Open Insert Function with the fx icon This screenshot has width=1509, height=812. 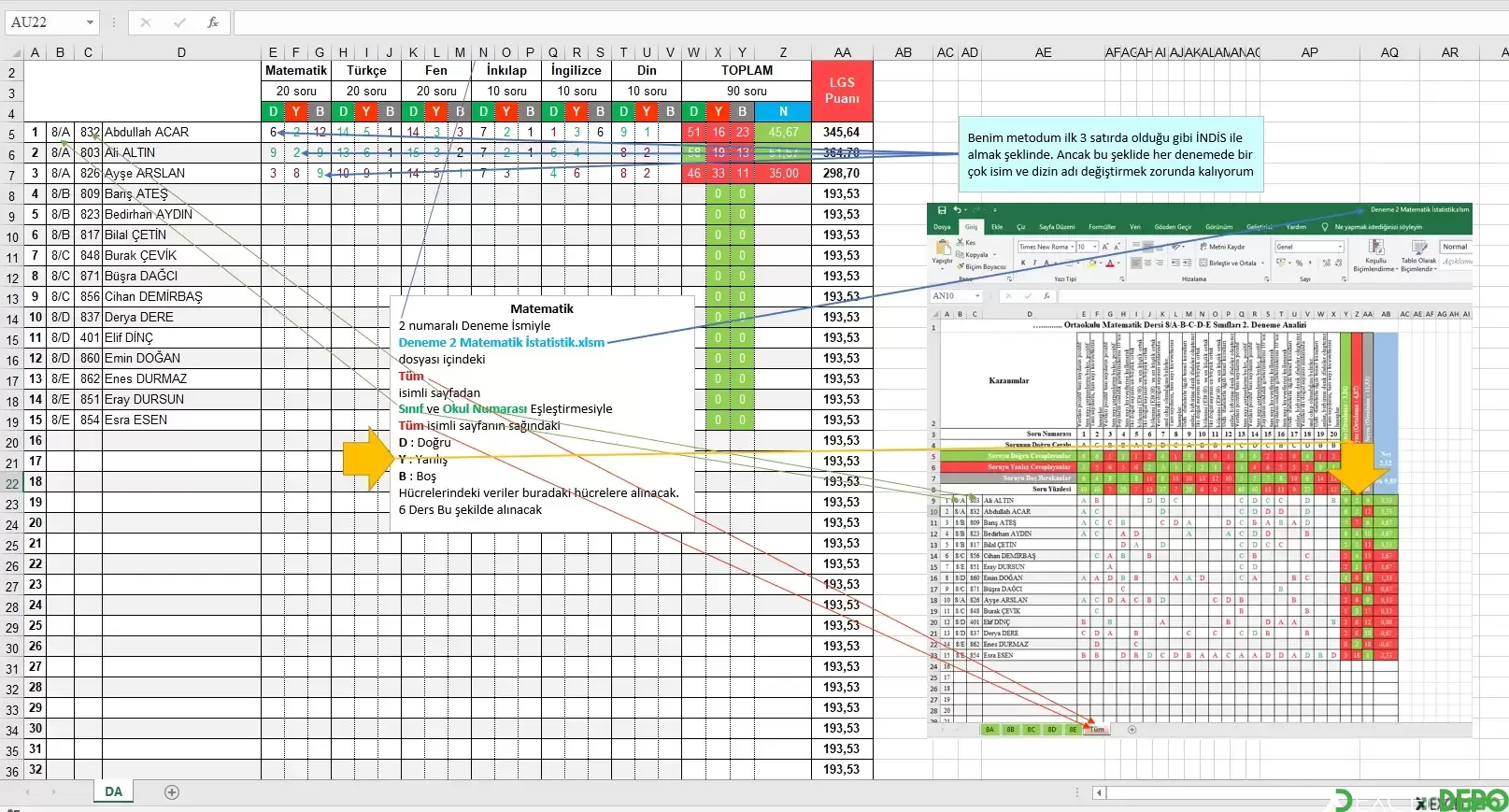click(x=213, y=22)
